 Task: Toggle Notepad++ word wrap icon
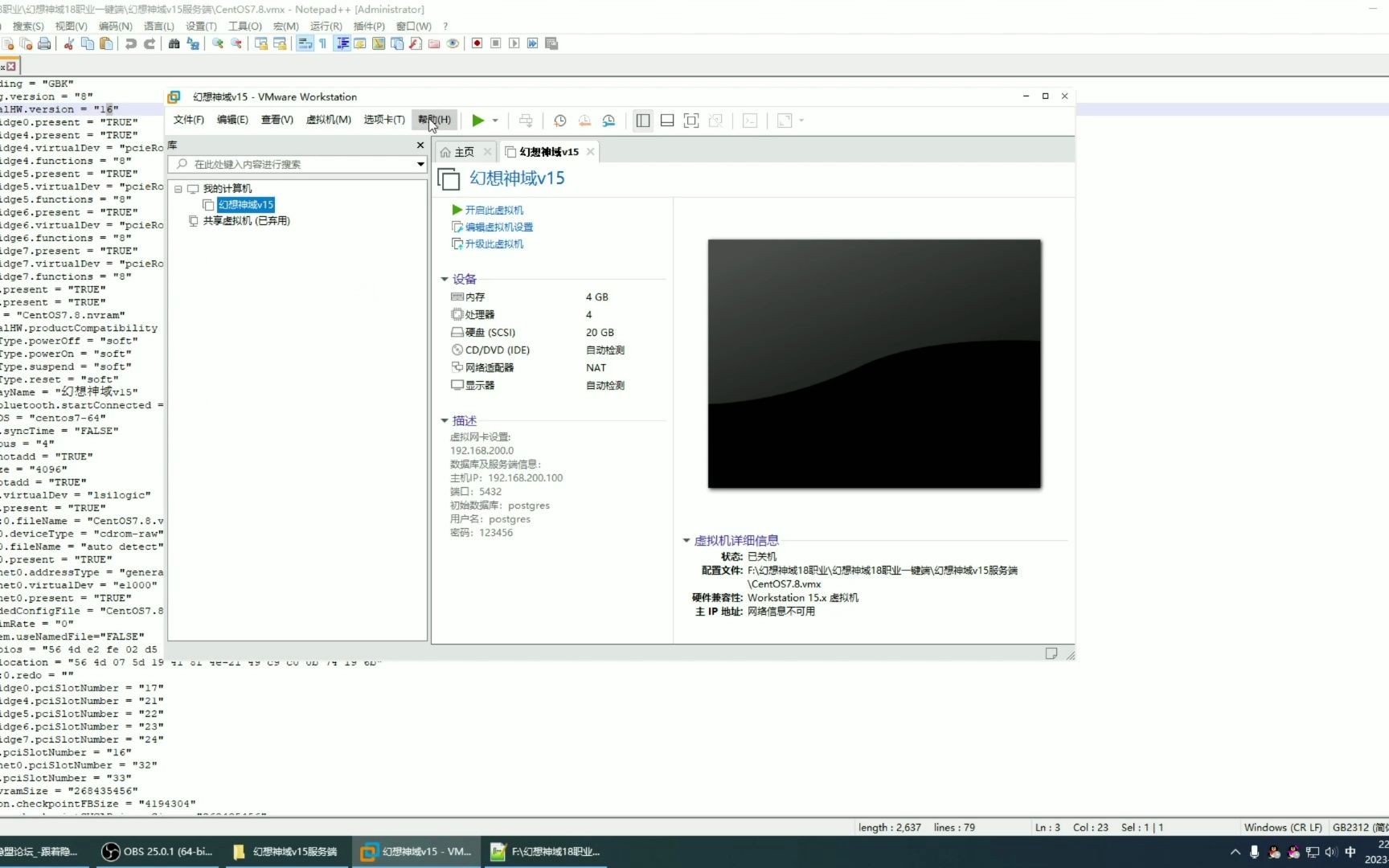305,43
